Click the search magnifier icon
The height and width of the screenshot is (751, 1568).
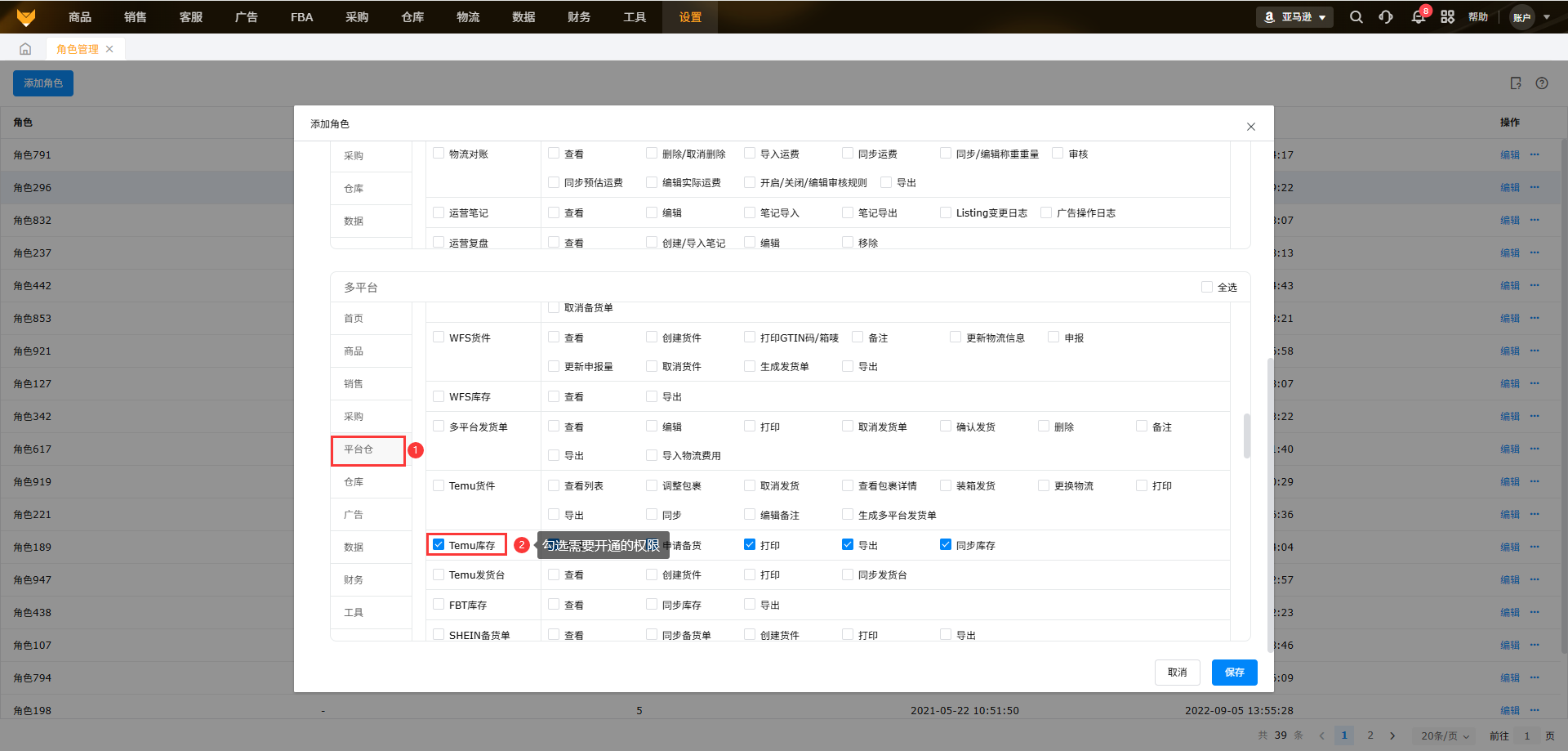click(1356, 17)
